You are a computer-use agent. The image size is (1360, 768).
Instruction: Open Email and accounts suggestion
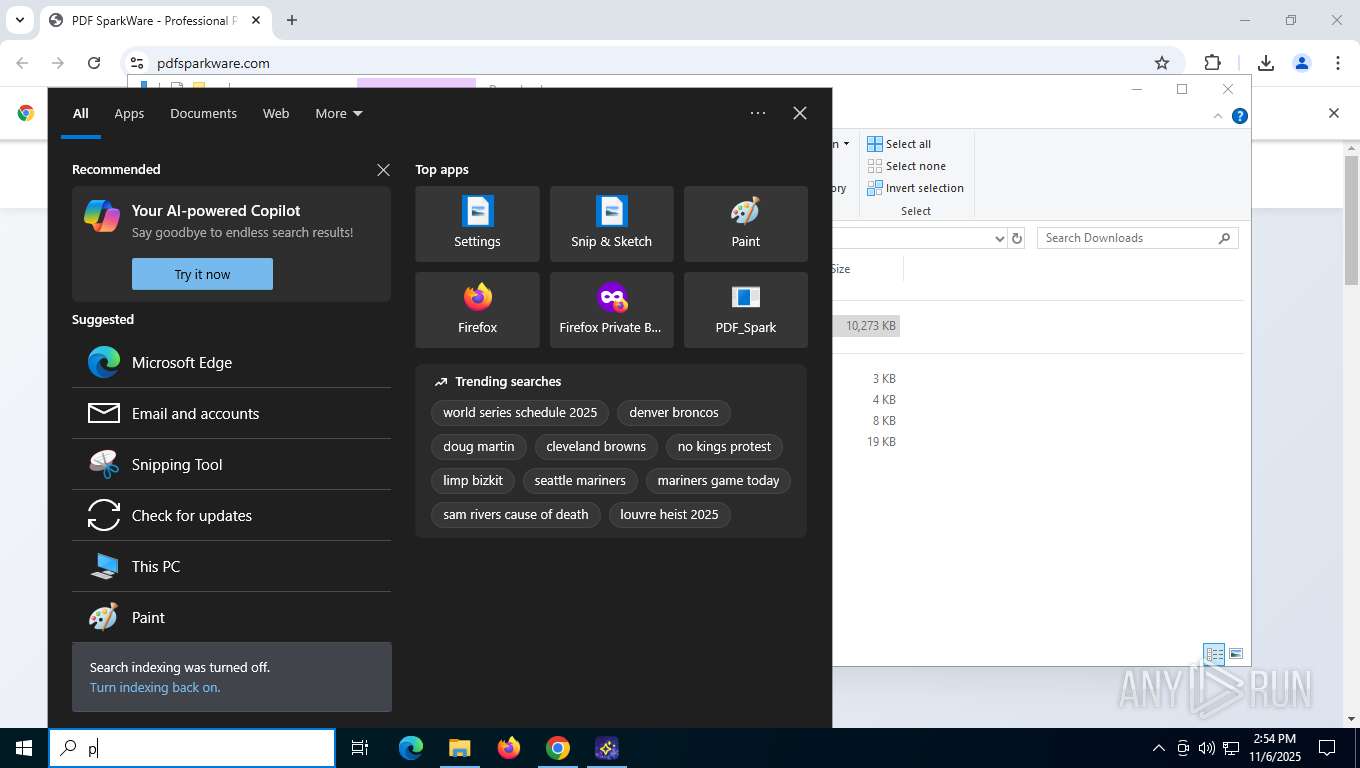(231, 413)
